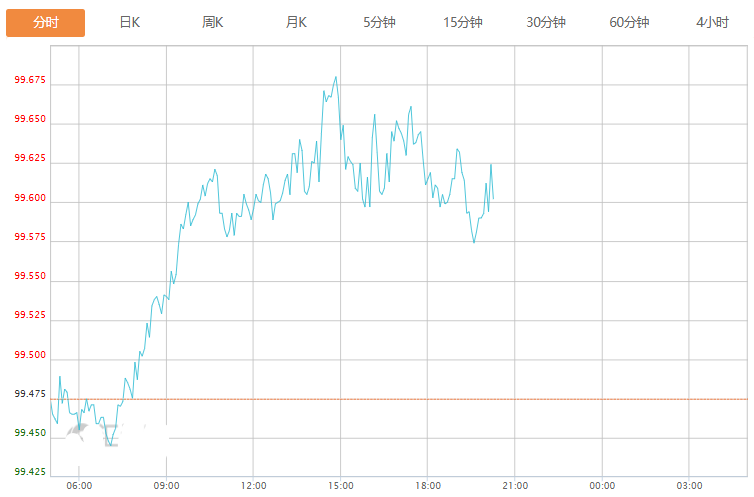Click the chart peak near 15:00
The width and height of the screenshot is (754, 497).
coord(336,77)
